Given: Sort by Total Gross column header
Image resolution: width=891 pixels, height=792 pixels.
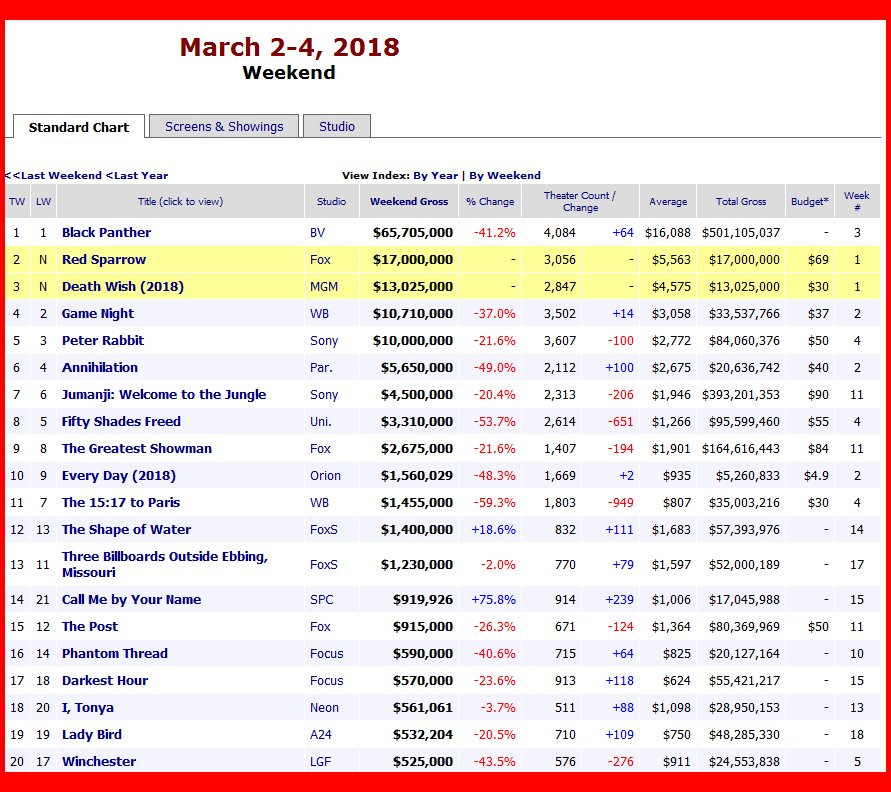Looking at the screenshot, I should pyautogui.click(x=741, y=201).
